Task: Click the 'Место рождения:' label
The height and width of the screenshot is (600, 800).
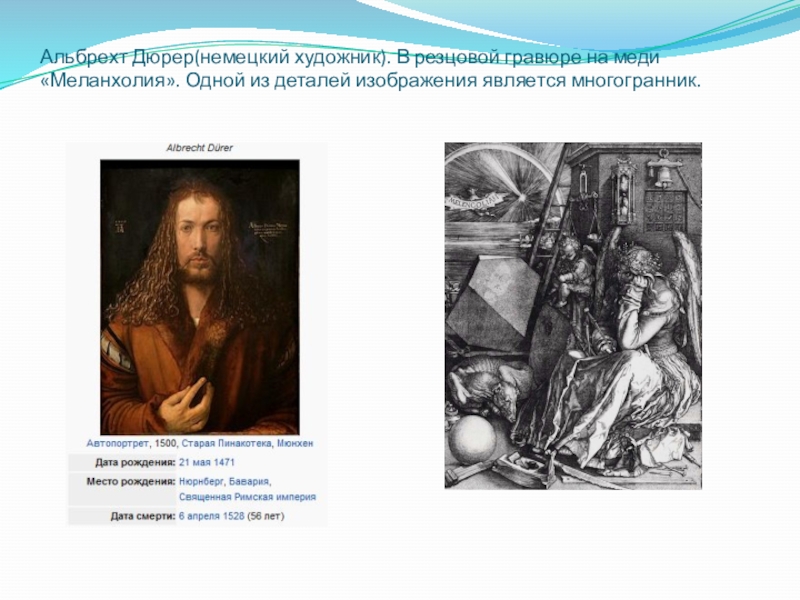Action: (131, 481)
